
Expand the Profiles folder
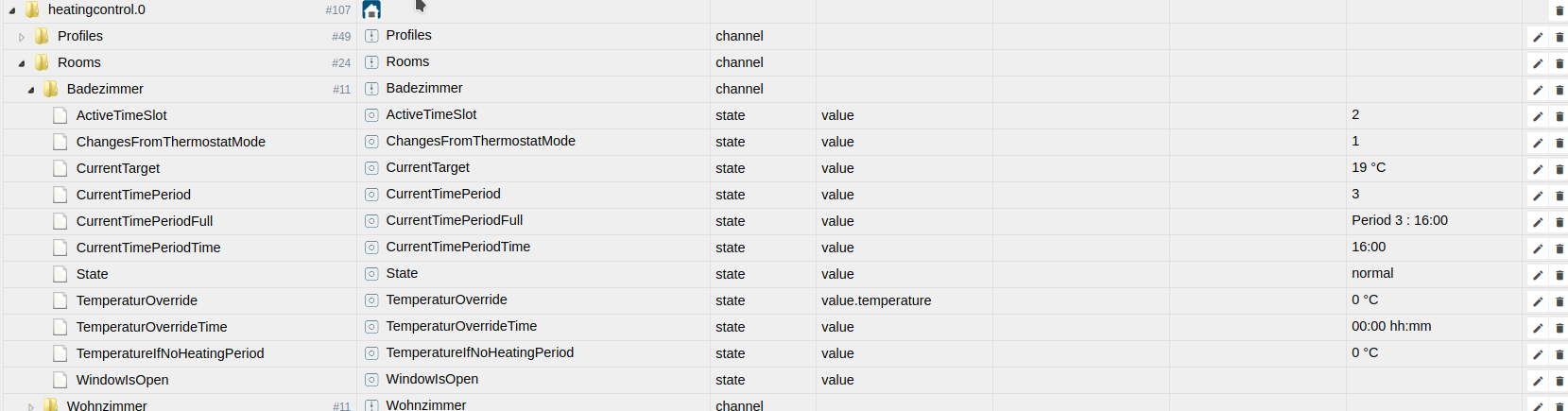pos(22,37)
